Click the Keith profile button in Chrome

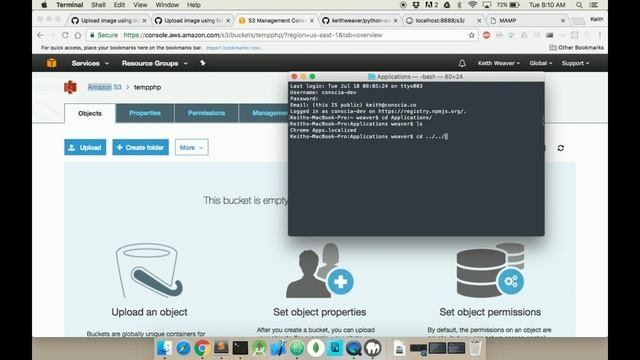pyautogui.click(x=596, y=19)
